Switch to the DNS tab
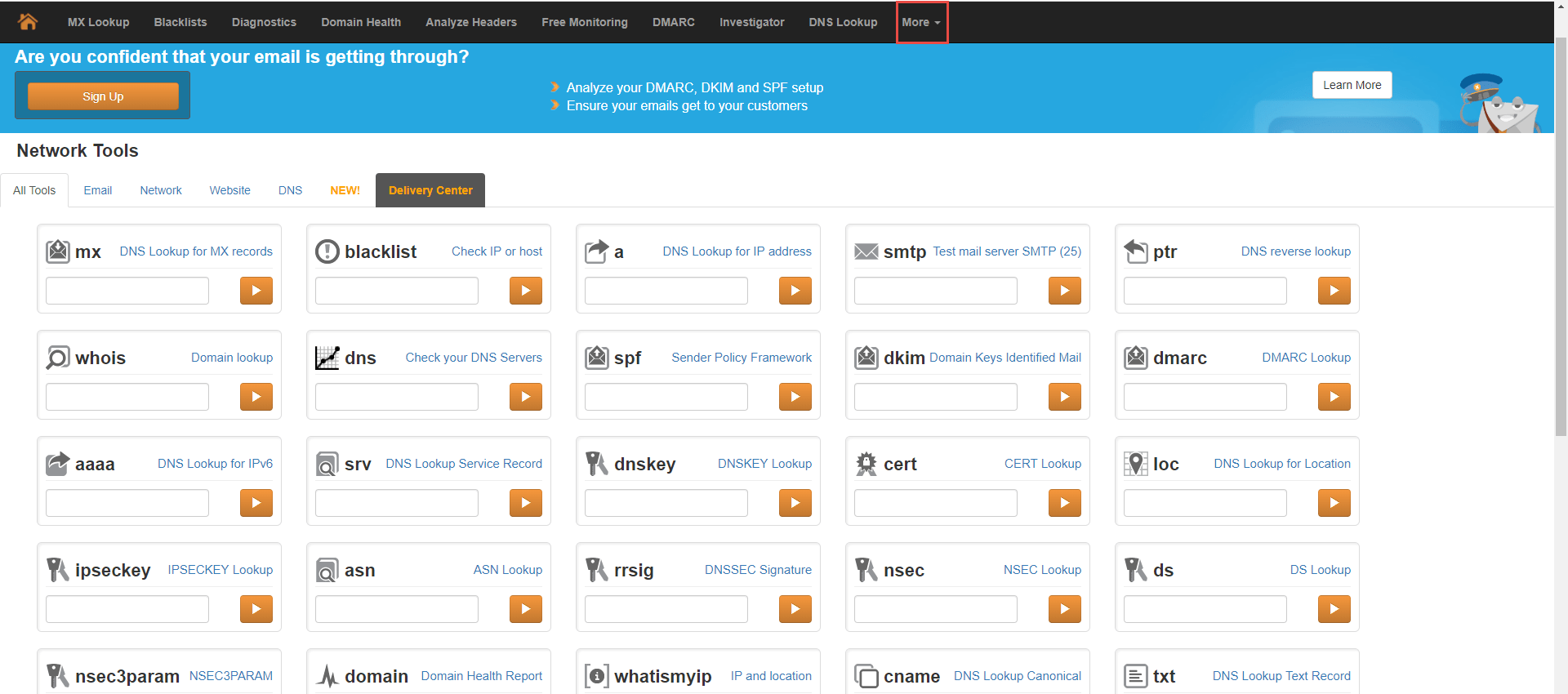1568x694 pixels. coord(290,190)
